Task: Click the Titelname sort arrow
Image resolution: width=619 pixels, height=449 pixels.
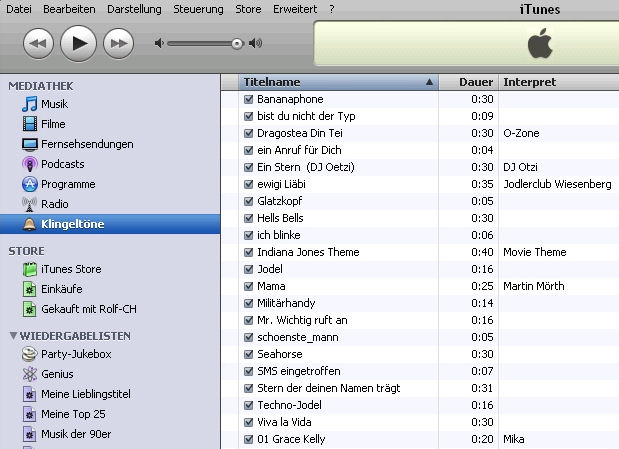Action: tap(429, 82)
